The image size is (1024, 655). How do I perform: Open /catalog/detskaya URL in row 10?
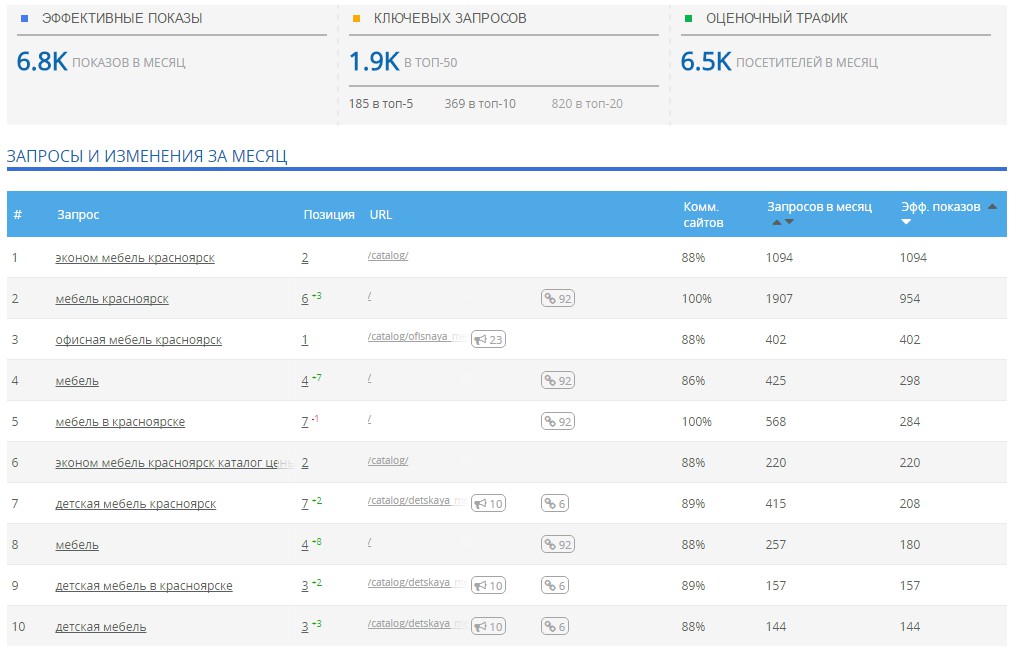[x=417, y=623]
